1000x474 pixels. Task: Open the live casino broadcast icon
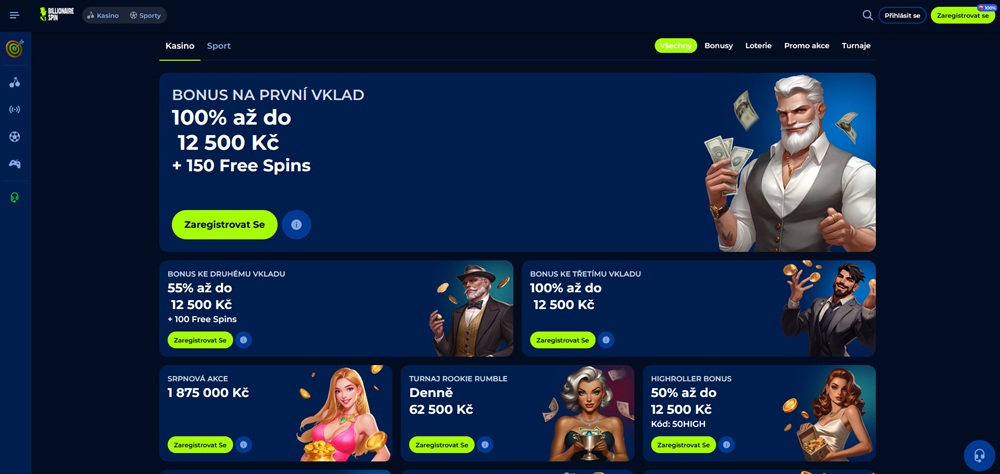point(15,110)
